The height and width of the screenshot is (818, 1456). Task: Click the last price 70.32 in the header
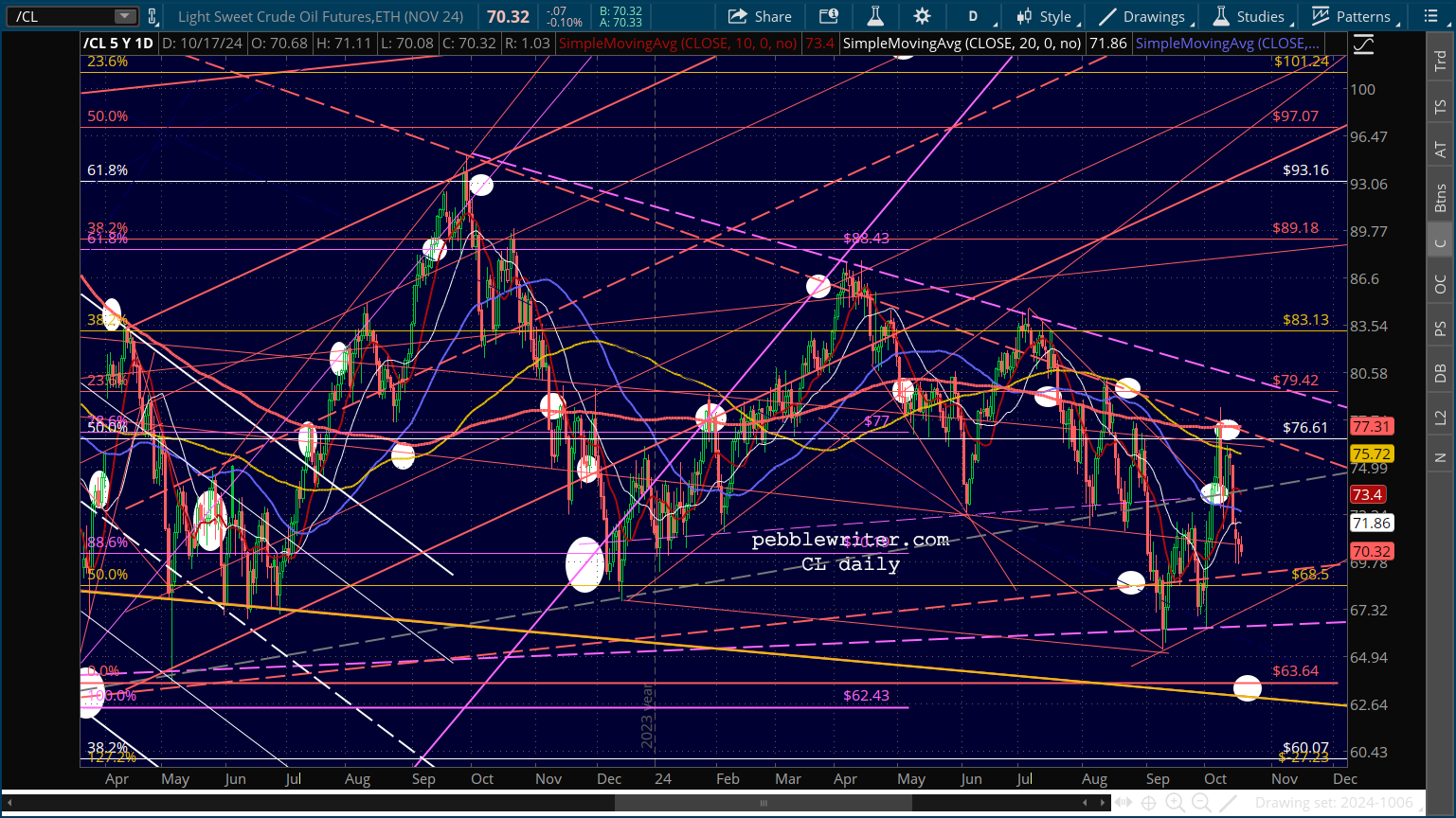click(509, 16)
